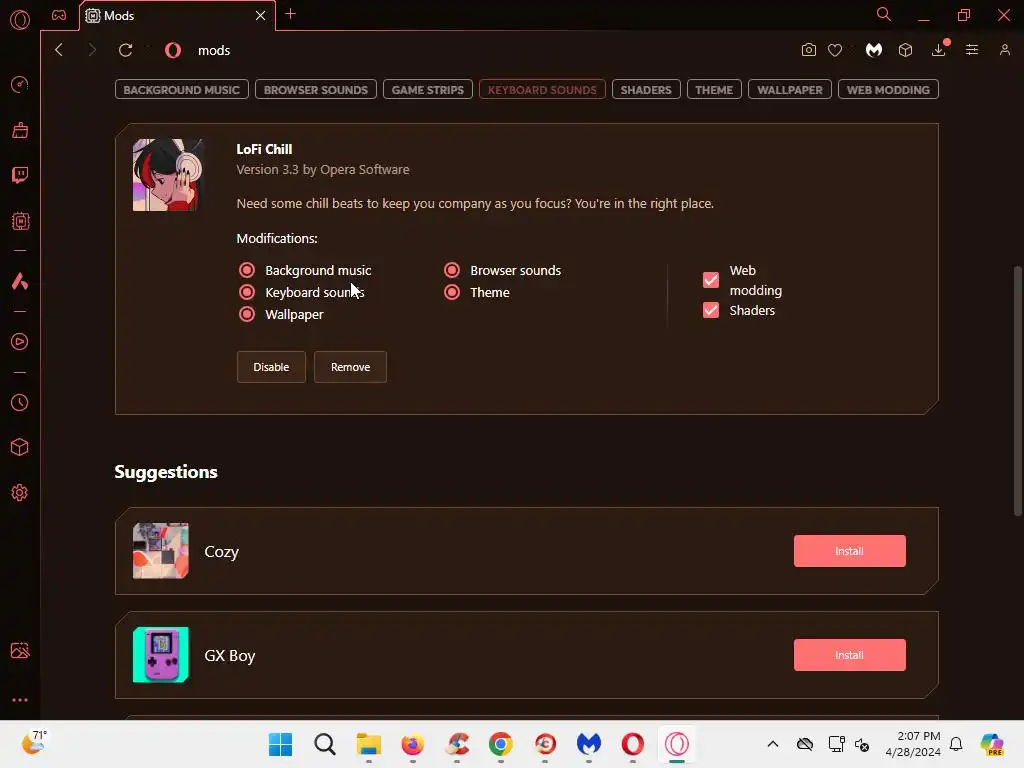Open GX Cleaner icon in sidebar
This screenshot has height=768, width=1024.
coord(20,130)
